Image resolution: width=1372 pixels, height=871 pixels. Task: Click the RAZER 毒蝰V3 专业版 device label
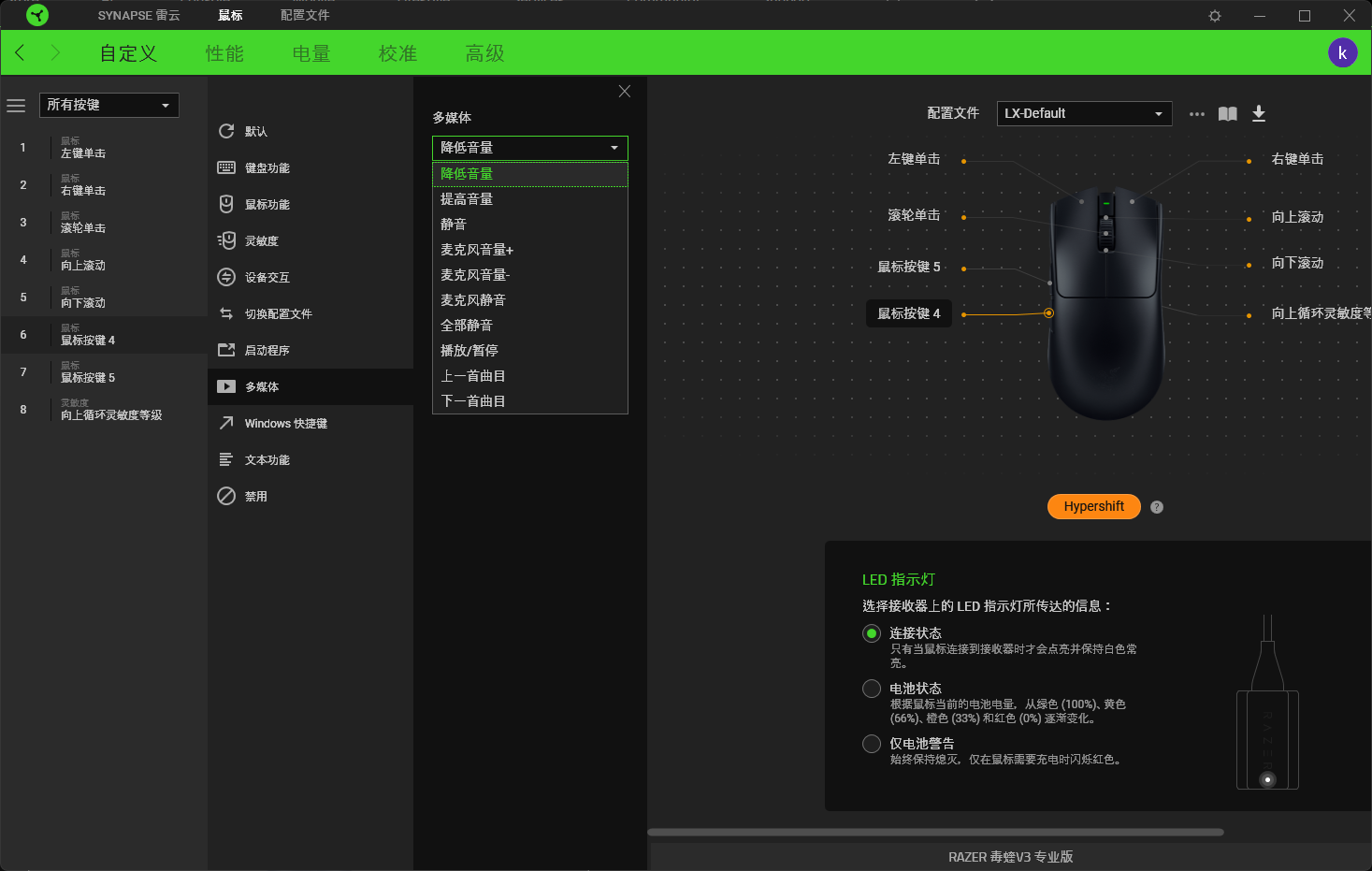pyautogui.click(x=1010, y=857)
